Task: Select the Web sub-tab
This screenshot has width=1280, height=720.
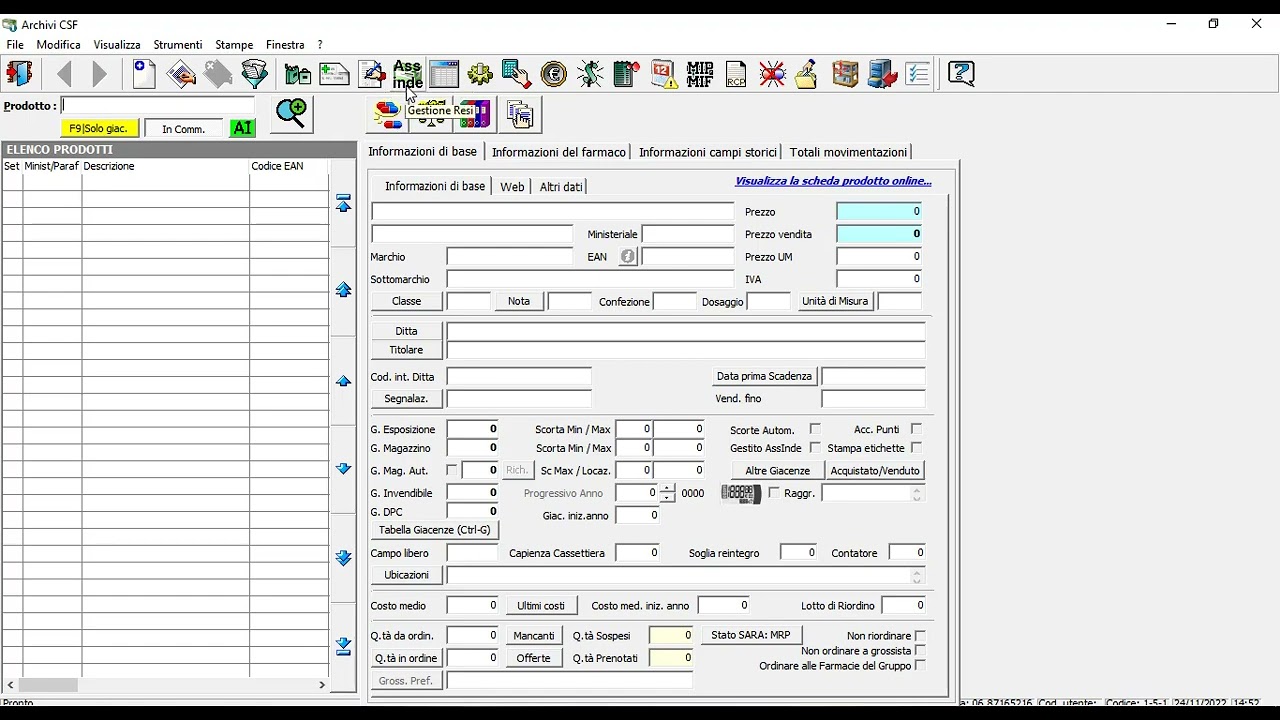Action: click(x=512, y=187)
